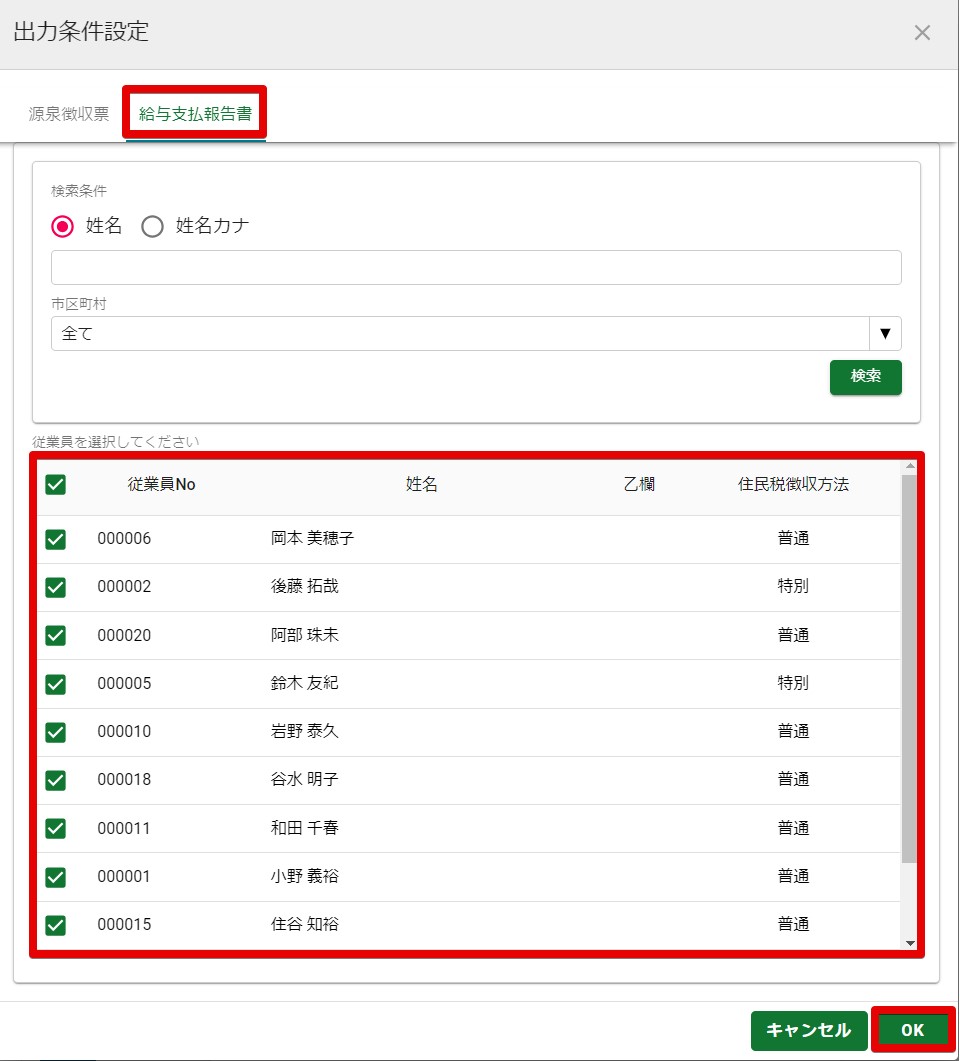Click the name search text field
Image resolution: width=960 pixels, height=1061 pixels.
tap(476, 268)
